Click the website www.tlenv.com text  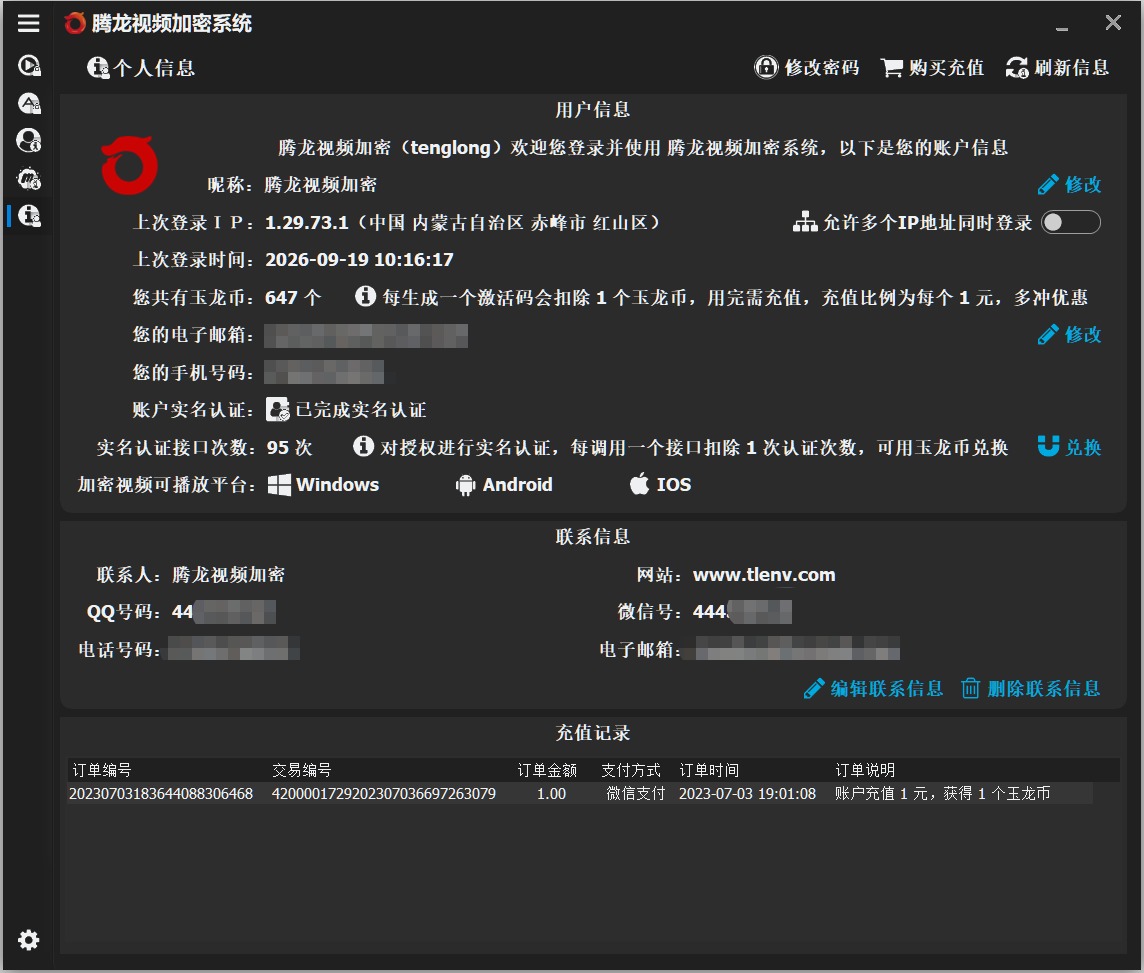764,575
